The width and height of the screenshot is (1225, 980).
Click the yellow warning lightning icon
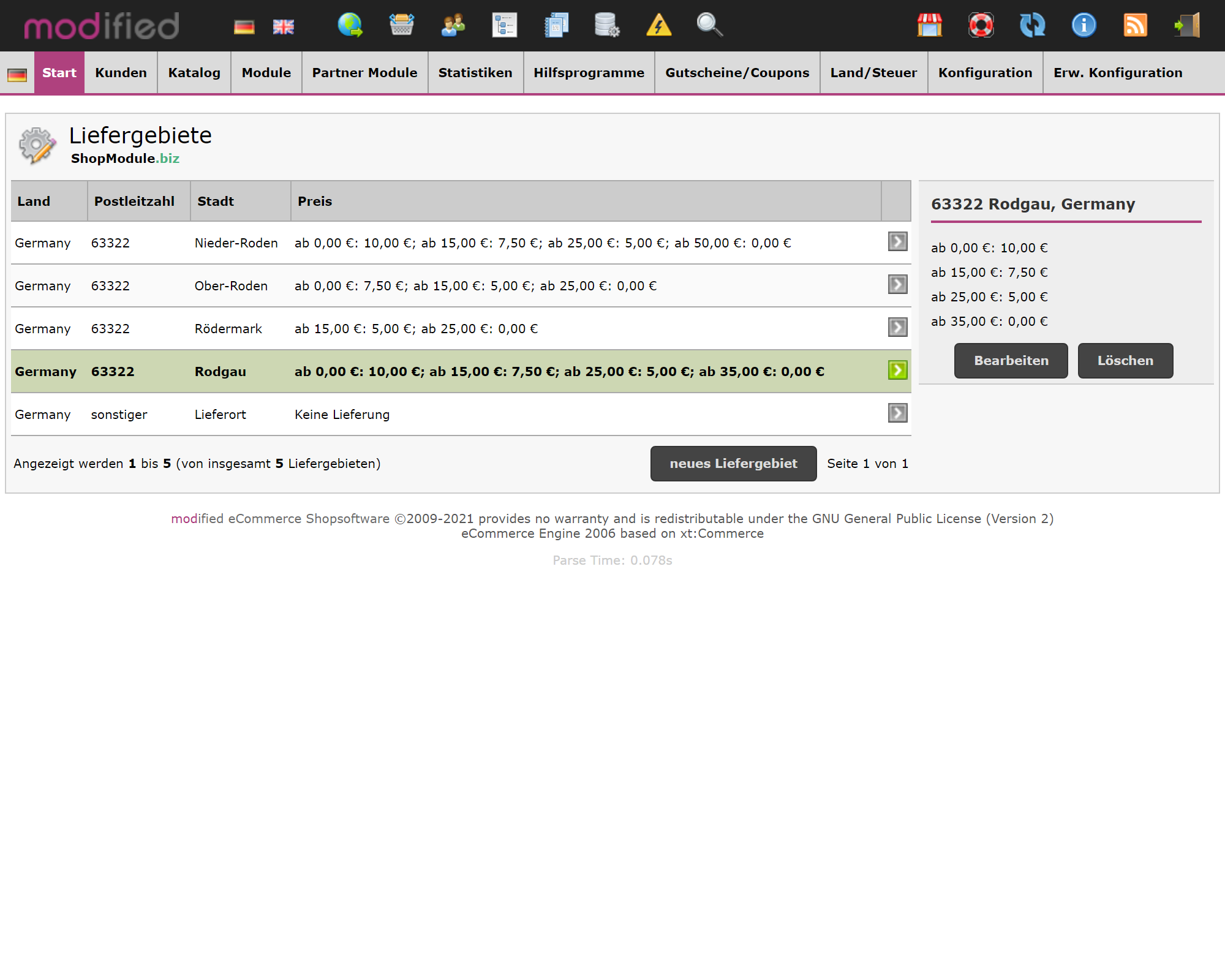[658, 25]
